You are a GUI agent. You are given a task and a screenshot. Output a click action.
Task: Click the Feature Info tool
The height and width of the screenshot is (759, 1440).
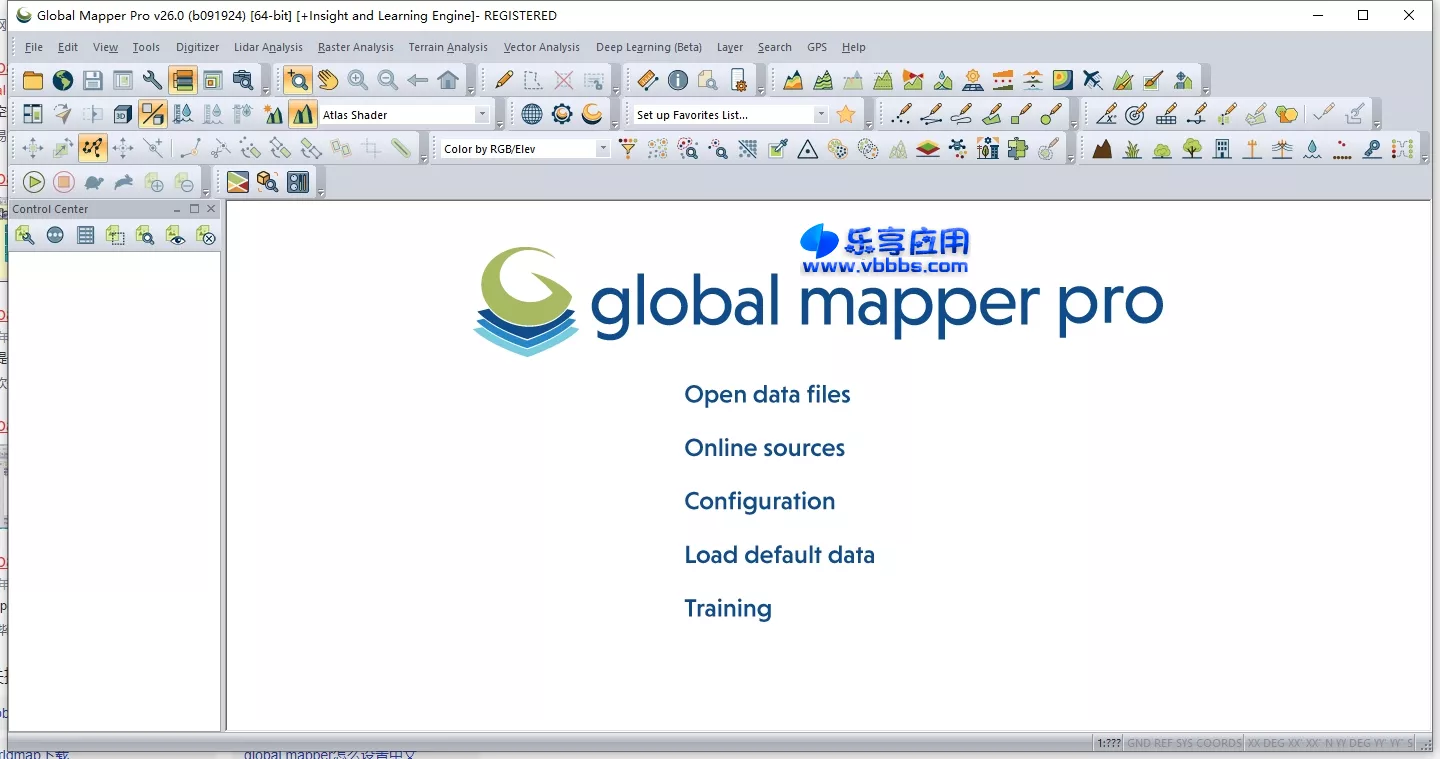[x=678, y=79]
